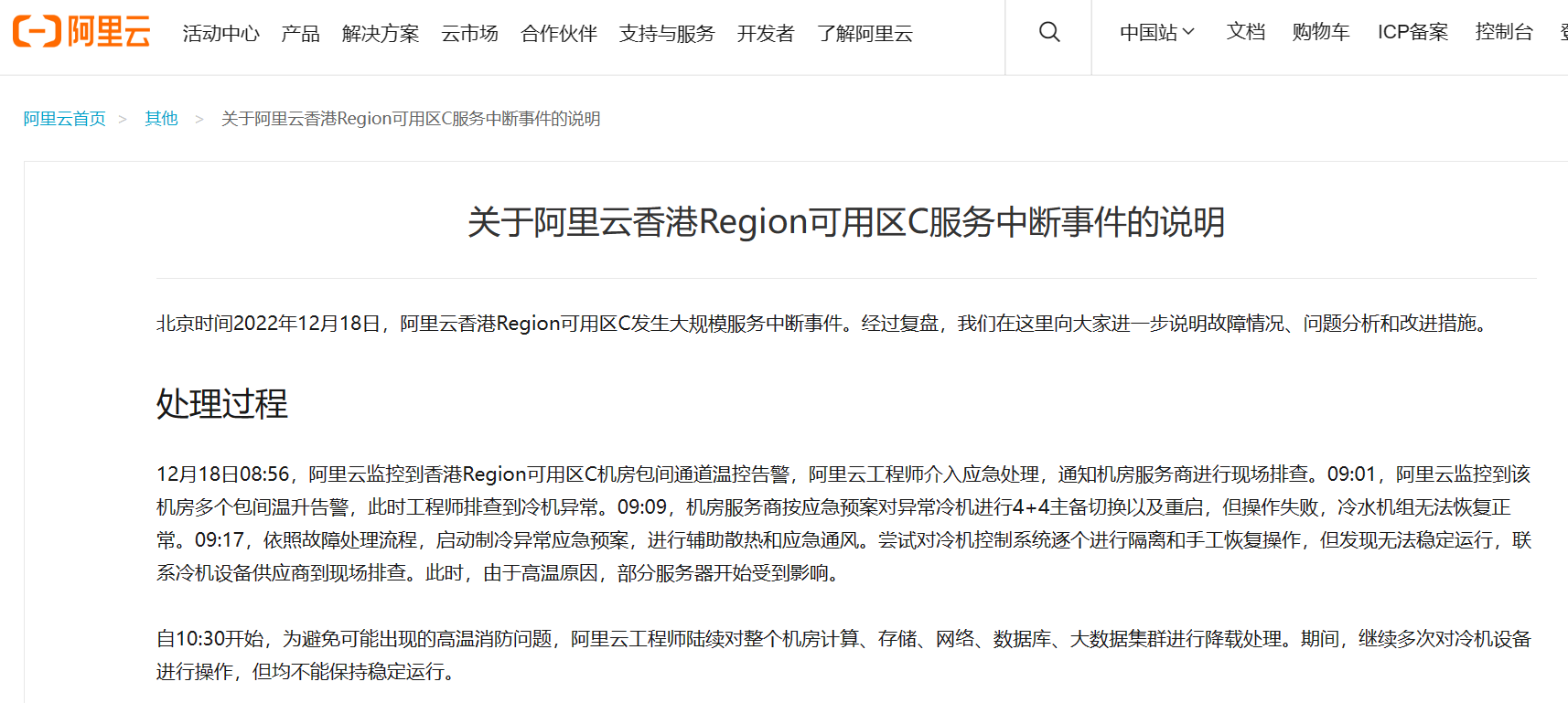The image size is (1568, 703).
Task: Click the main article heading
Action: click(x=846, y=222)
